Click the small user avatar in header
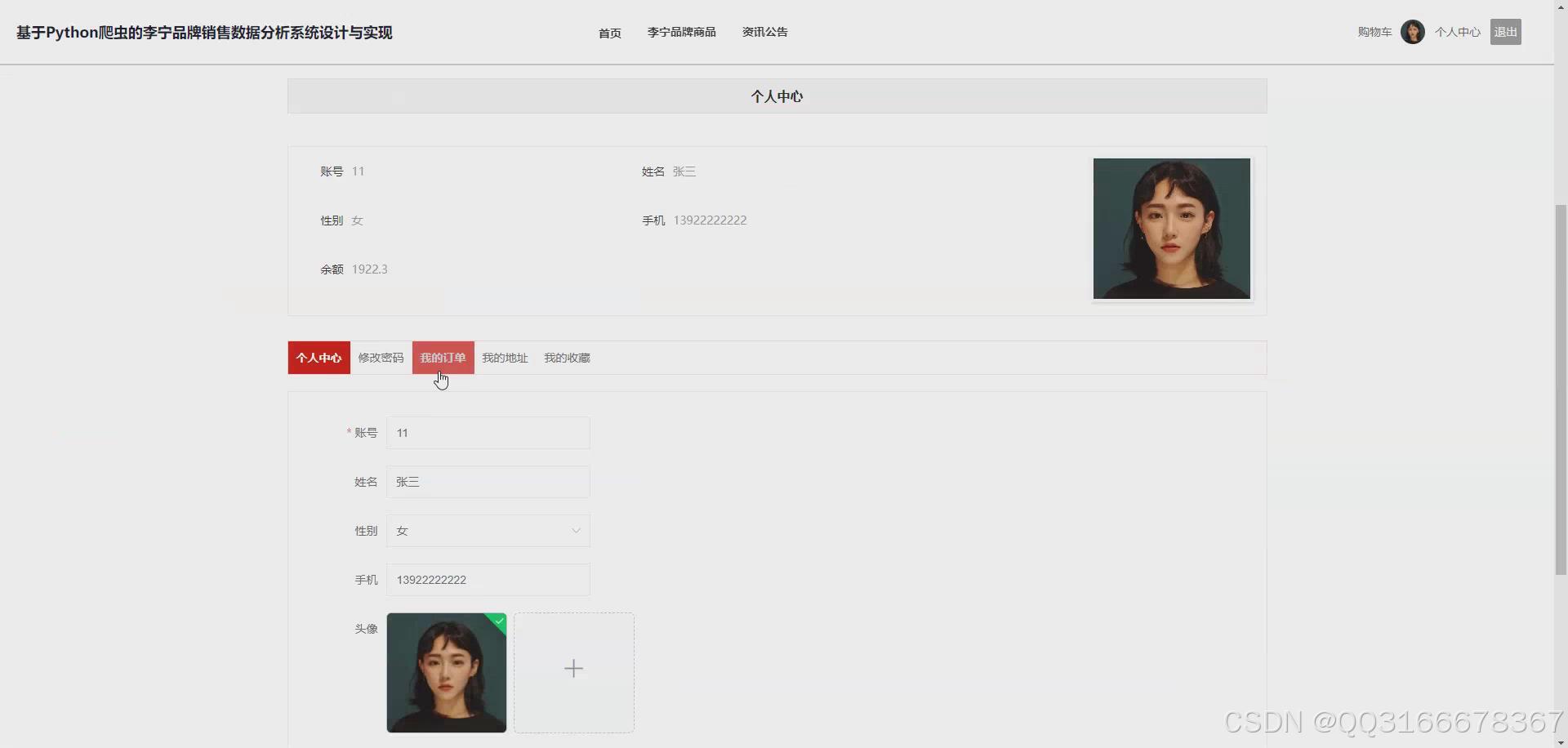This screenshot has height=748, width=1568. 1413,32
